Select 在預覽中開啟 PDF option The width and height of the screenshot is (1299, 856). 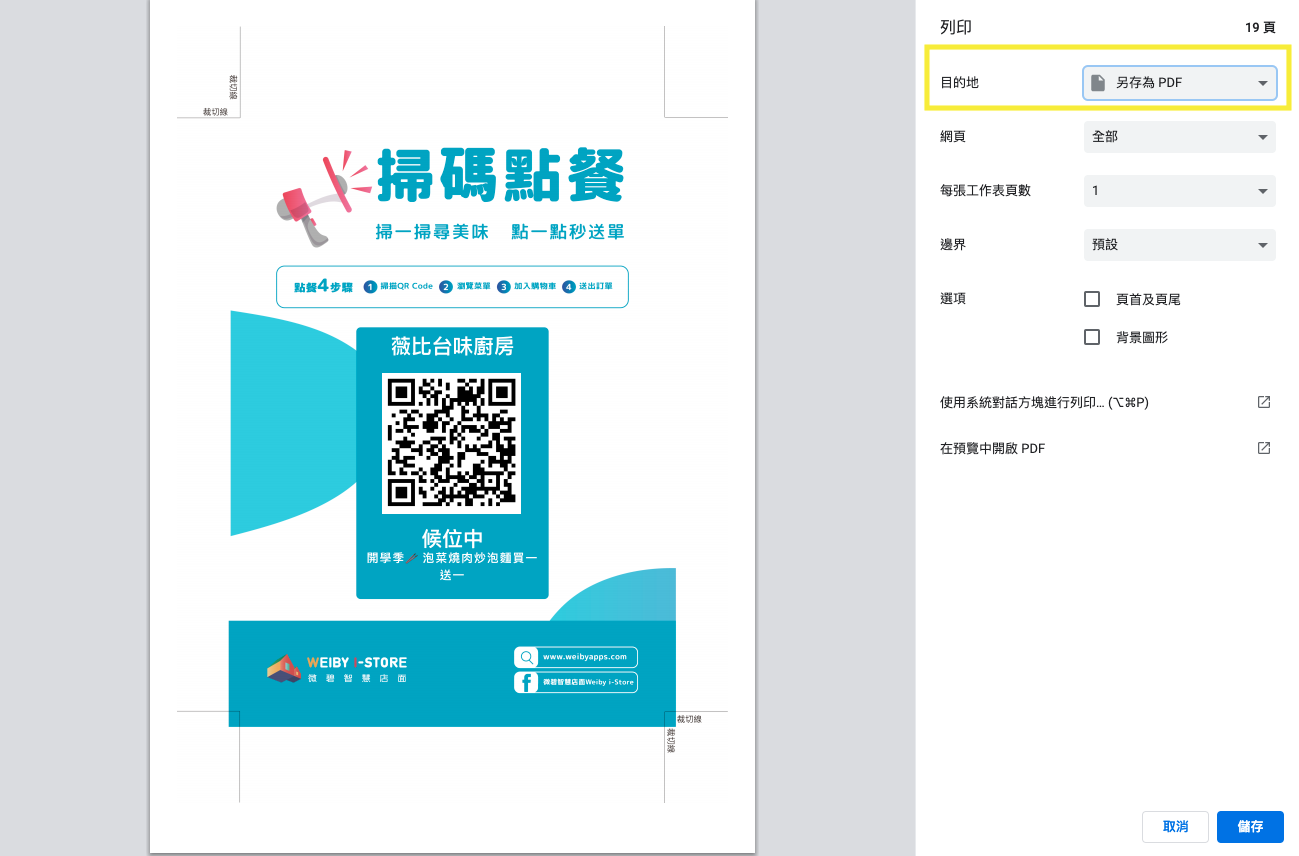point(992,448)
